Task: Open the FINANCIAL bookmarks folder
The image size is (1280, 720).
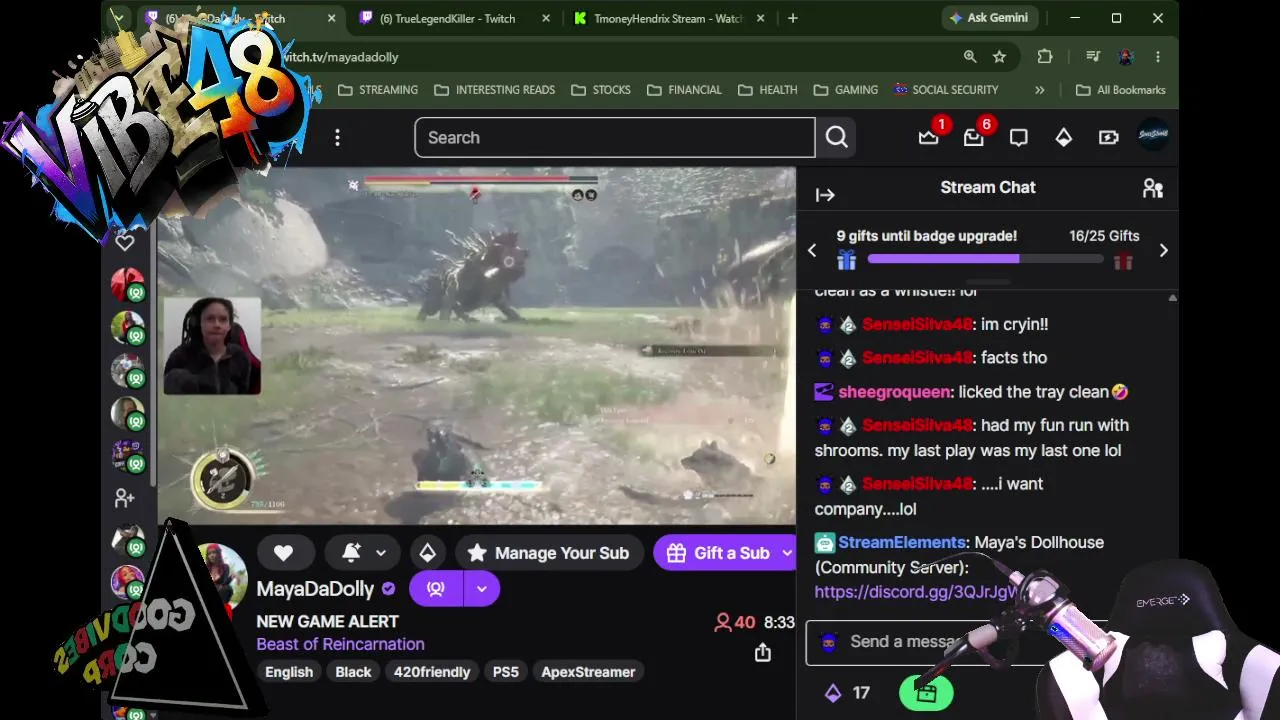Action: (x=684, y=90)
